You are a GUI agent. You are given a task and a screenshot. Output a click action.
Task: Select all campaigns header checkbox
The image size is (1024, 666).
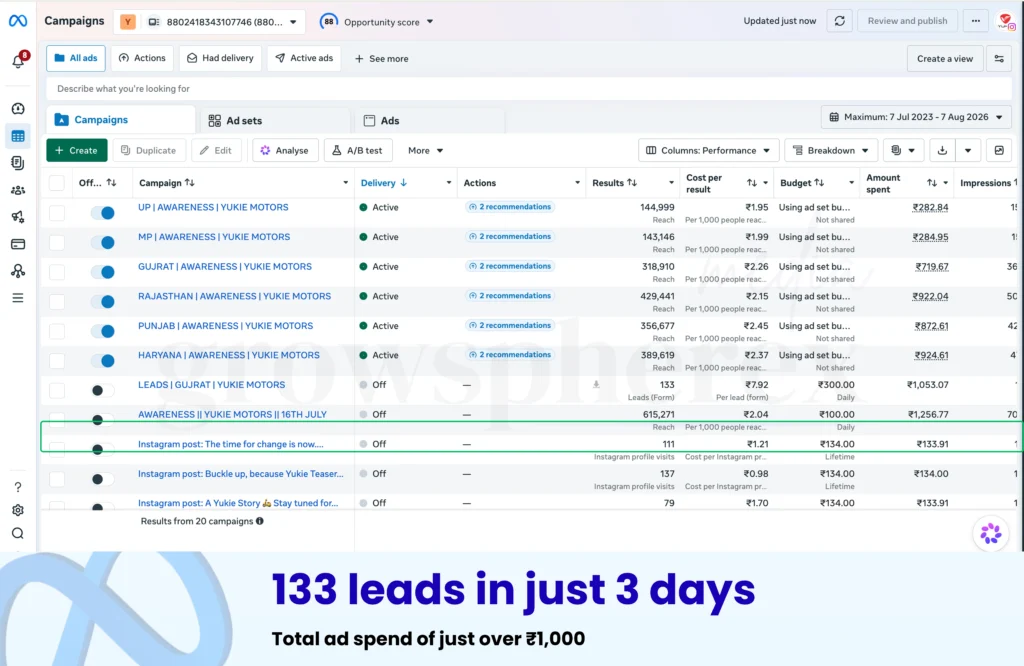click(x=57, y=183)
